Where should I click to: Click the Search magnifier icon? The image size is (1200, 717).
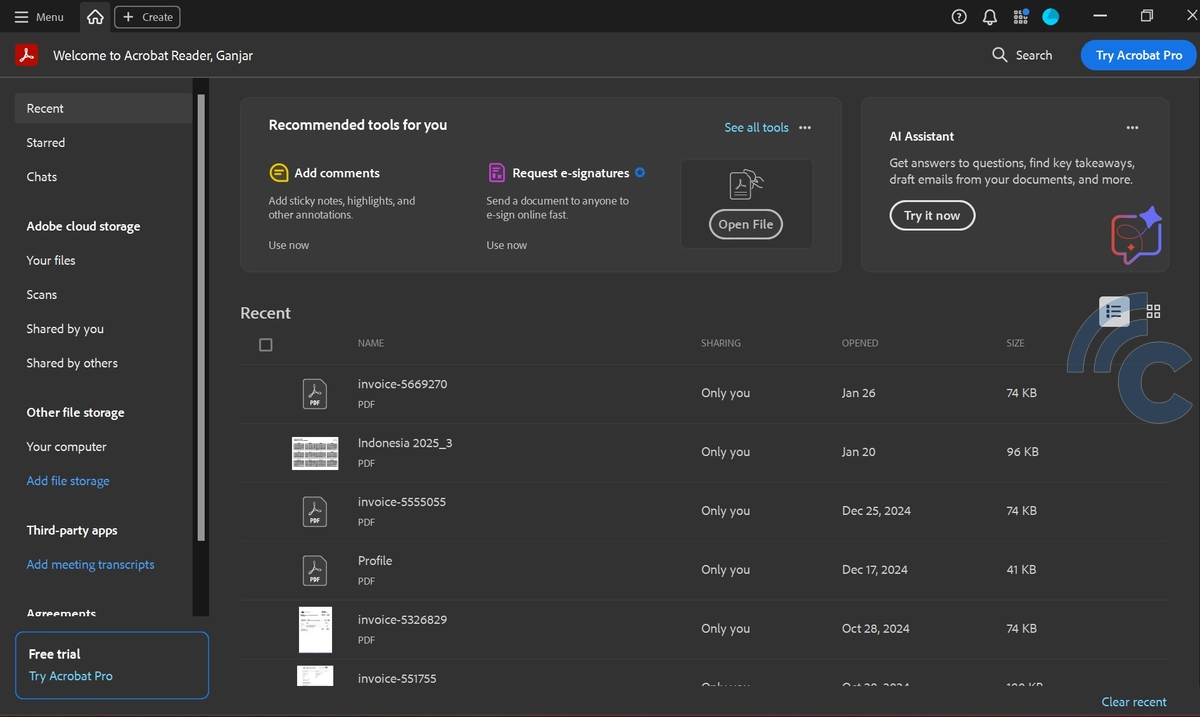(999, 55)
